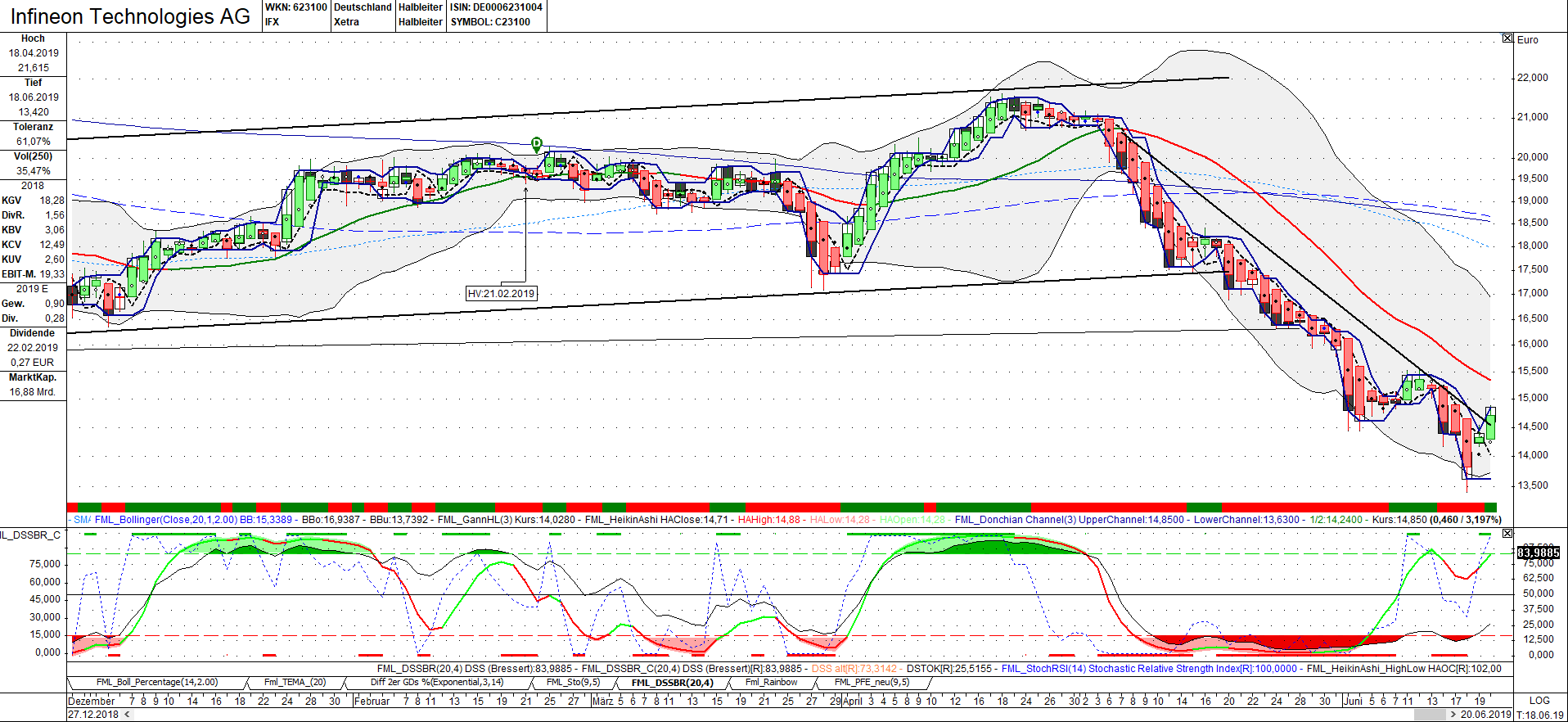This screenshot has width=1568, height=722.
Task: Click the FML_Donchian Channel(3) legend entry
Action: [x=1016, y=520]
